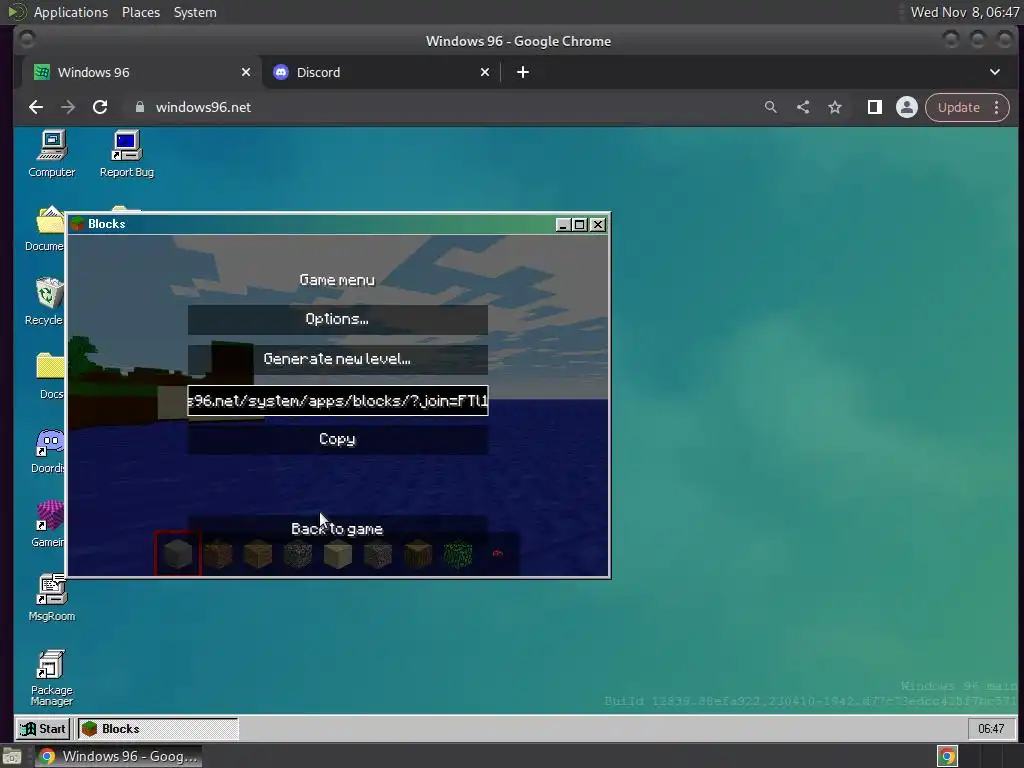
Task: Switch to the Discord tab
Action: [x=382, y=72]
